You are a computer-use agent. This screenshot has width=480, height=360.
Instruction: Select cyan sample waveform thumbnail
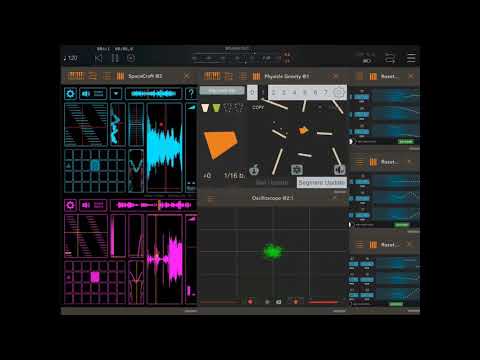pyautogui.click(x=154, y=94)
